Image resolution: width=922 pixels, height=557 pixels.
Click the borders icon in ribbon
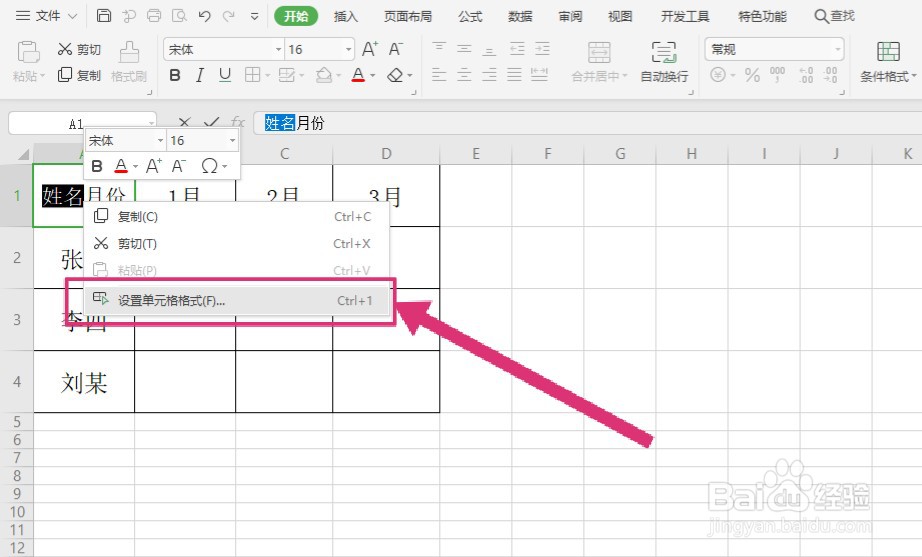pos(252,75)
